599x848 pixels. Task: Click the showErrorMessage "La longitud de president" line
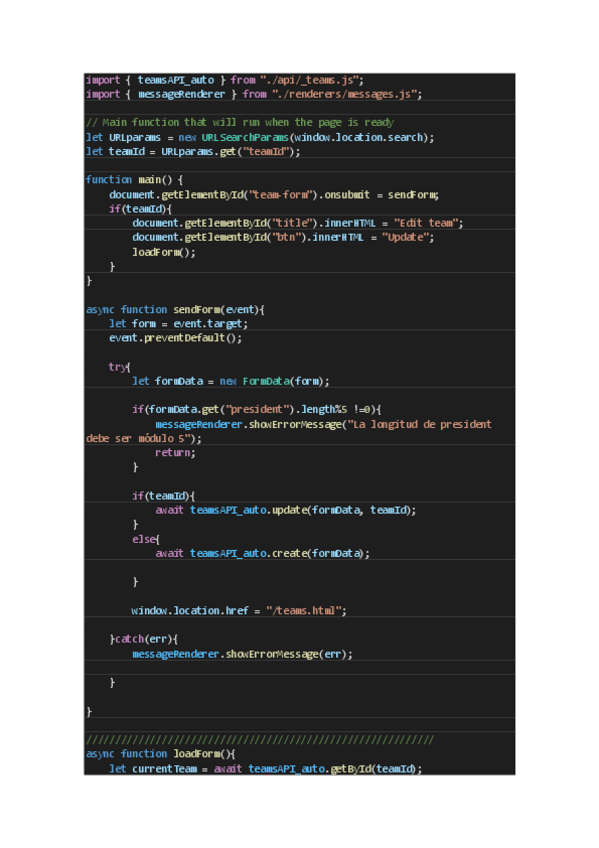[x=323, y=424]
